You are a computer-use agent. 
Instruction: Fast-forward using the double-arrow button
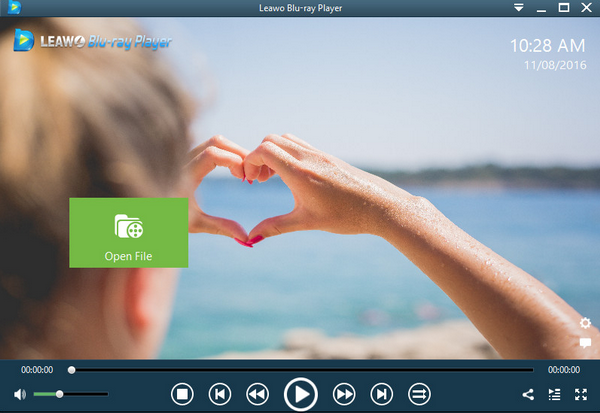tap(344, 394)
